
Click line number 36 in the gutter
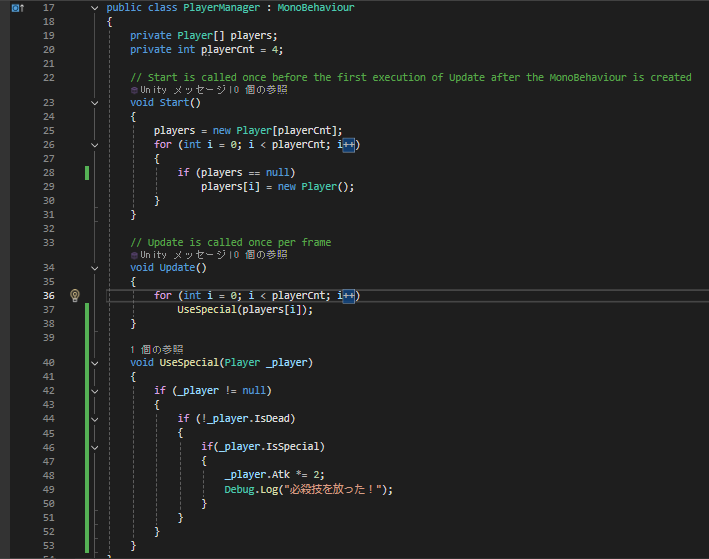pyautogui.click(x=48, y=296)
